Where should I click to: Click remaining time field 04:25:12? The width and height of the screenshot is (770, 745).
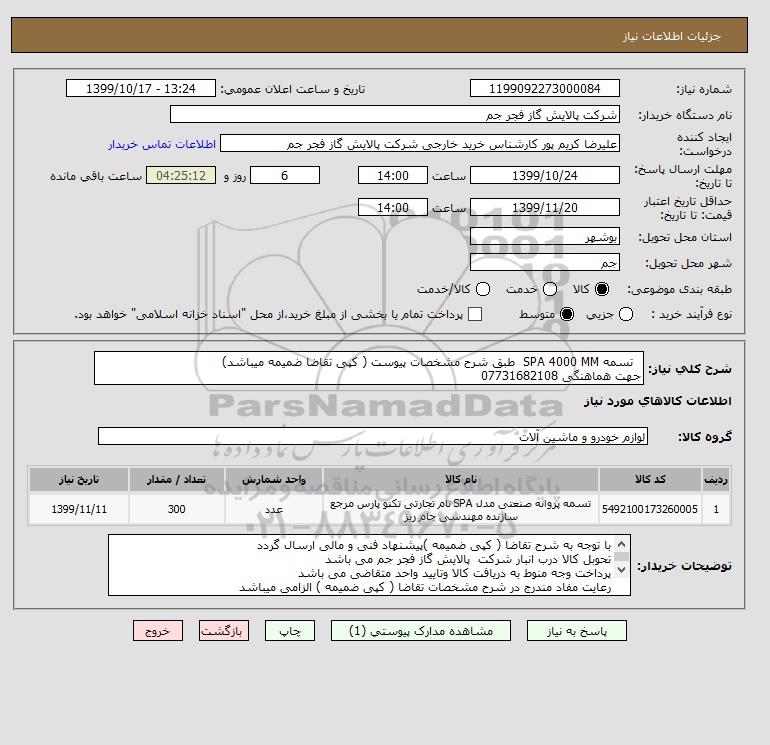point(181,175)
